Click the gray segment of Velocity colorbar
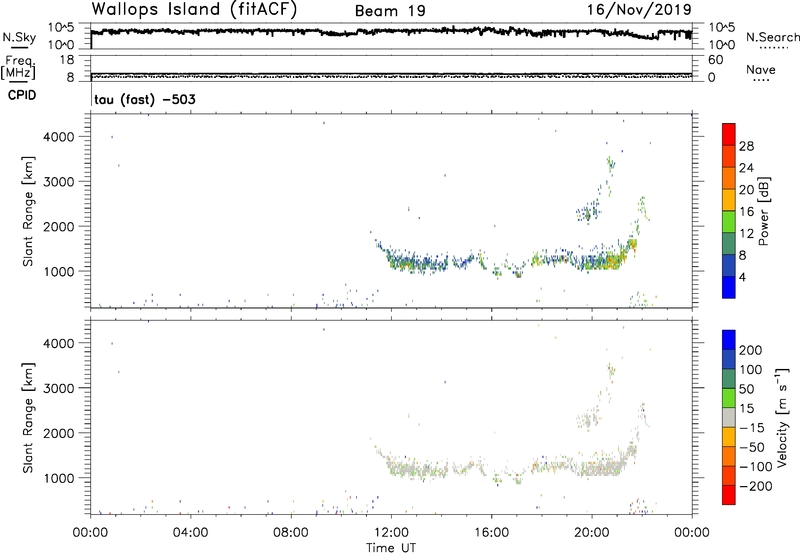The width and height of the screenshot is (800, 554). [x=729, y=418]
